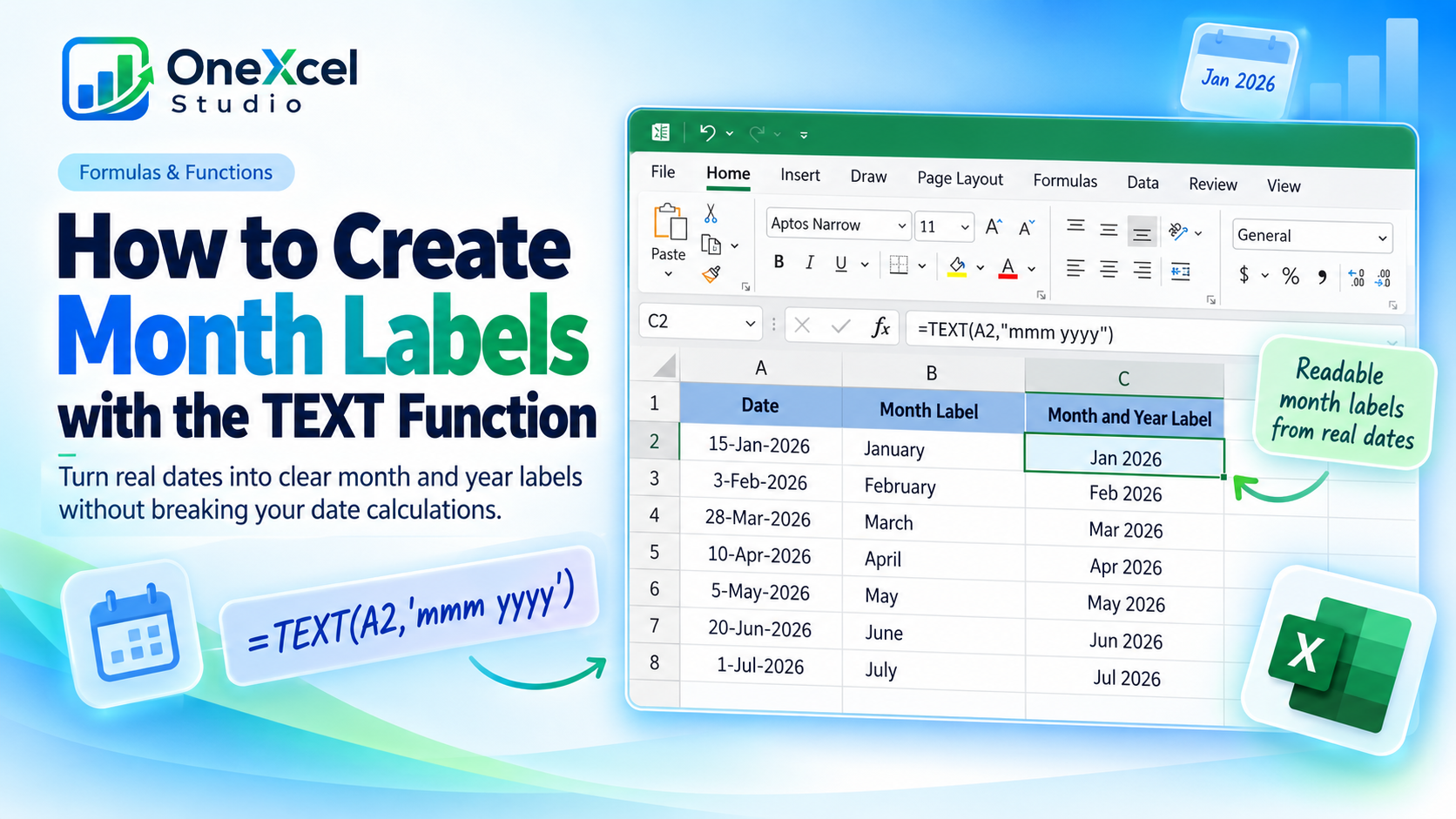Open Customize Quick Access Toolbar dropdown
This screenshot has width=1456, height=819.
pos(804,135)
